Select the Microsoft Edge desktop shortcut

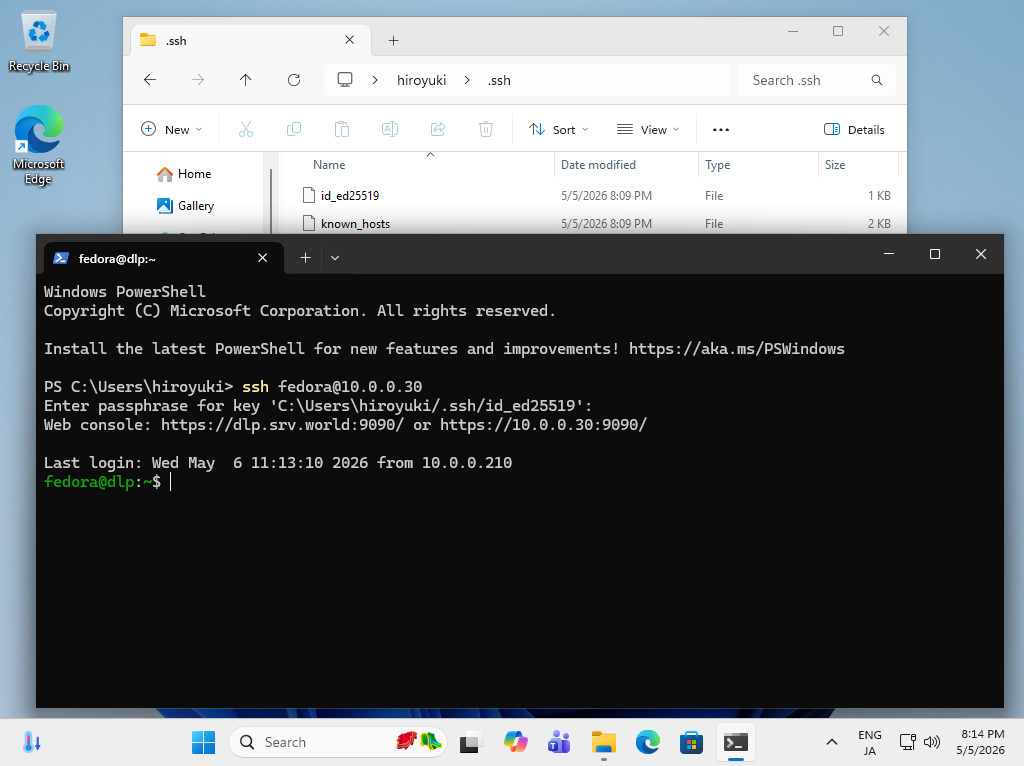click(x=39, y=145)
